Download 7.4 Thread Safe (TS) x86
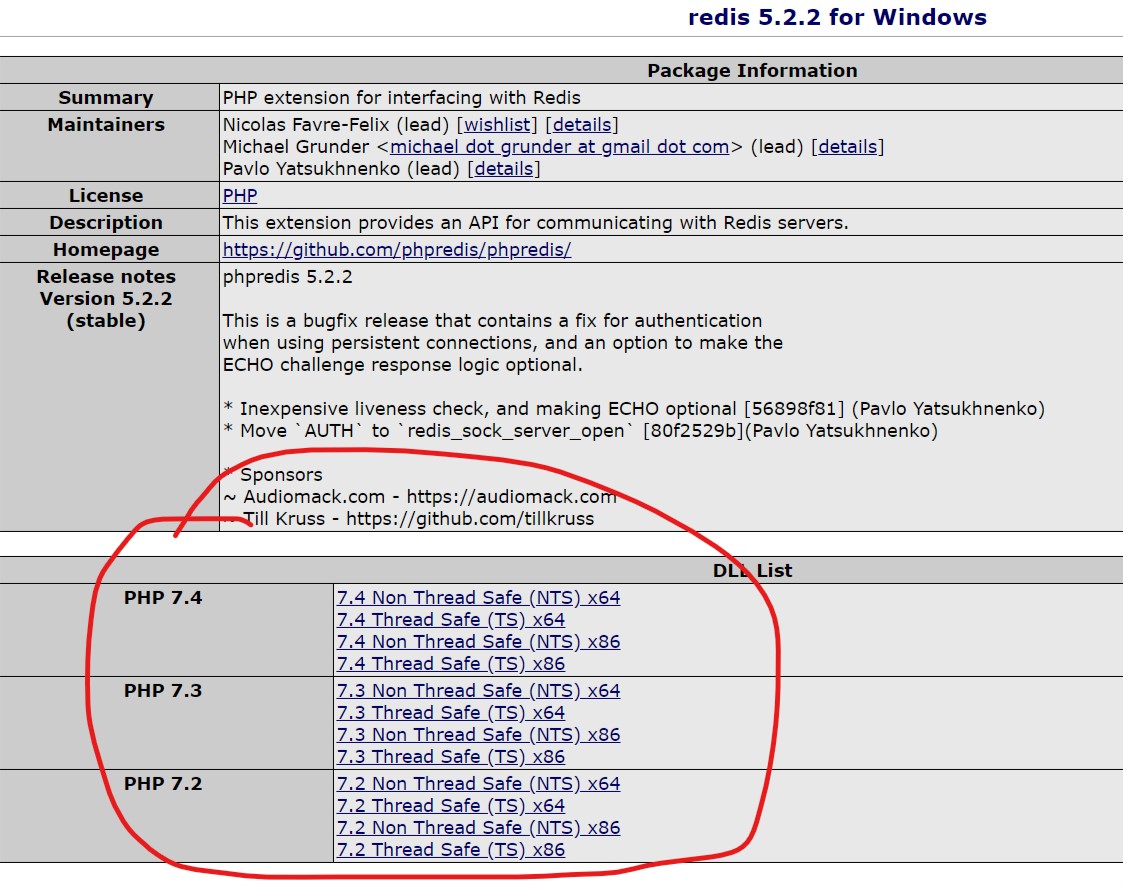The height and width of the screenshot is (886, 1123). [x=451, y=664]
